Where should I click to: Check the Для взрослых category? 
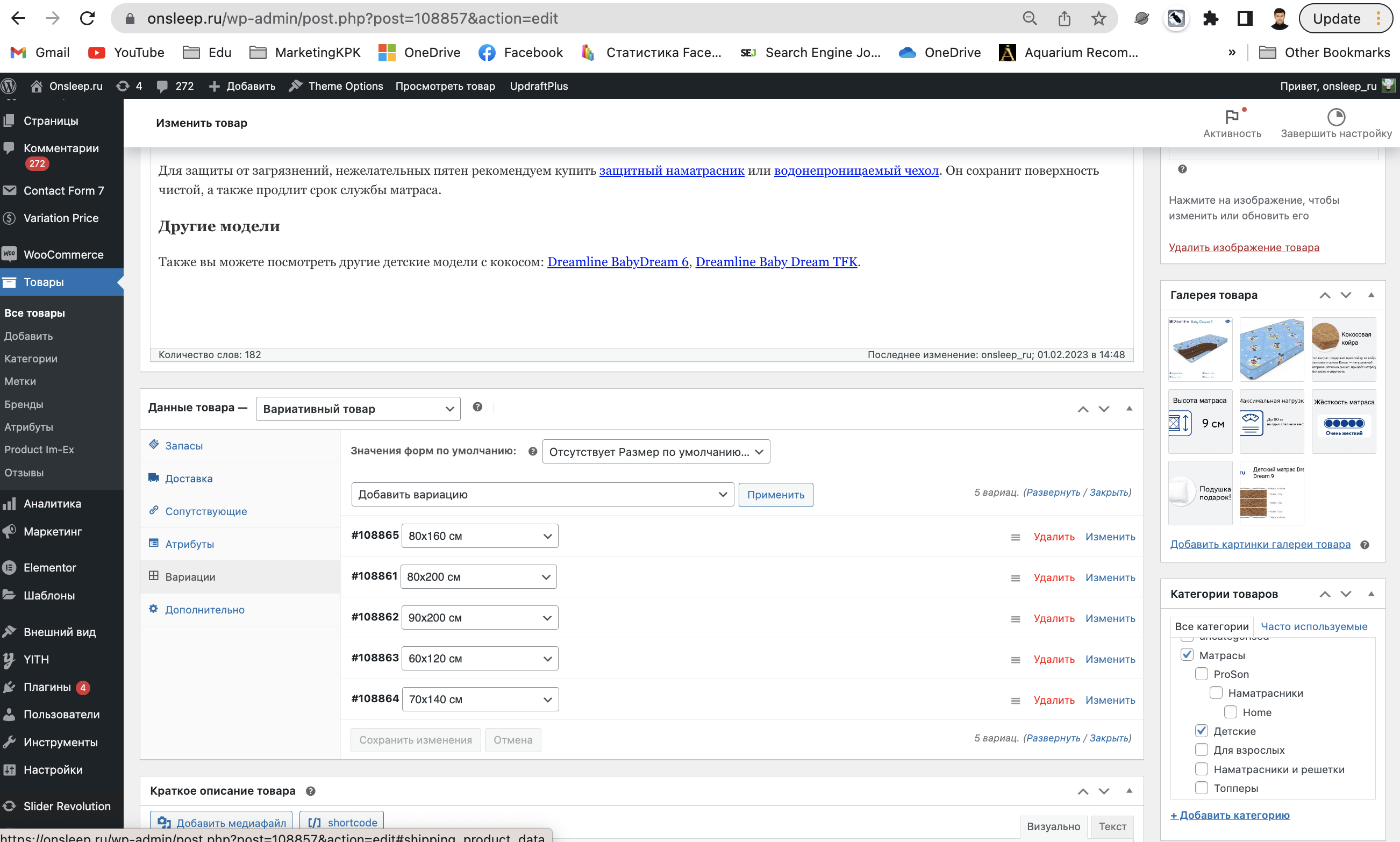pyautogui.click(x=1202, y=750)
